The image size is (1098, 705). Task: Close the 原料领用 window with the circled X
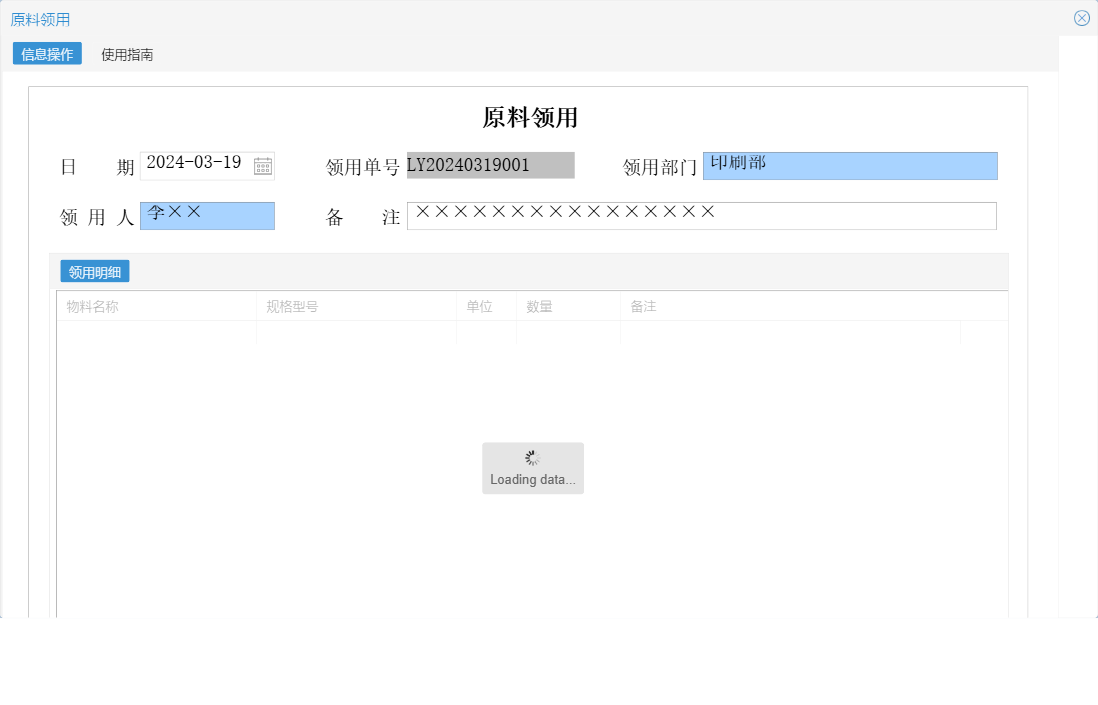(x=1081, y=17)
